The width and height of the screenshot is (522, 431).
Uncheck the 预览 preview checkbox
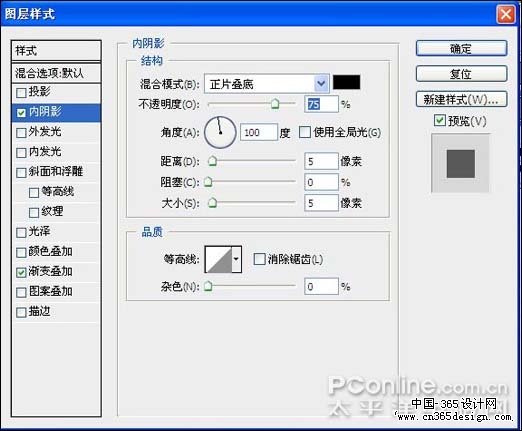(439, 120)
